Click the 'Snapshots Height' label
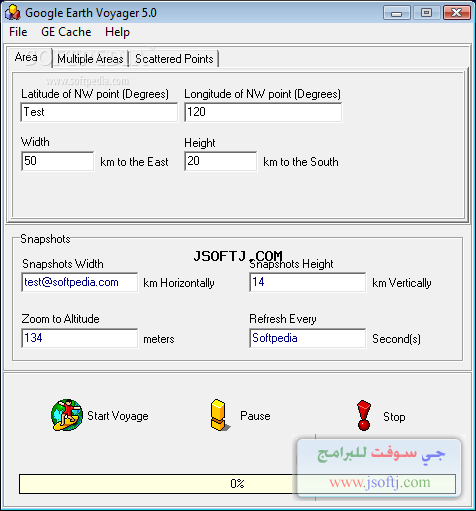Viewport: 476px width, 511px height. point(291,264)
